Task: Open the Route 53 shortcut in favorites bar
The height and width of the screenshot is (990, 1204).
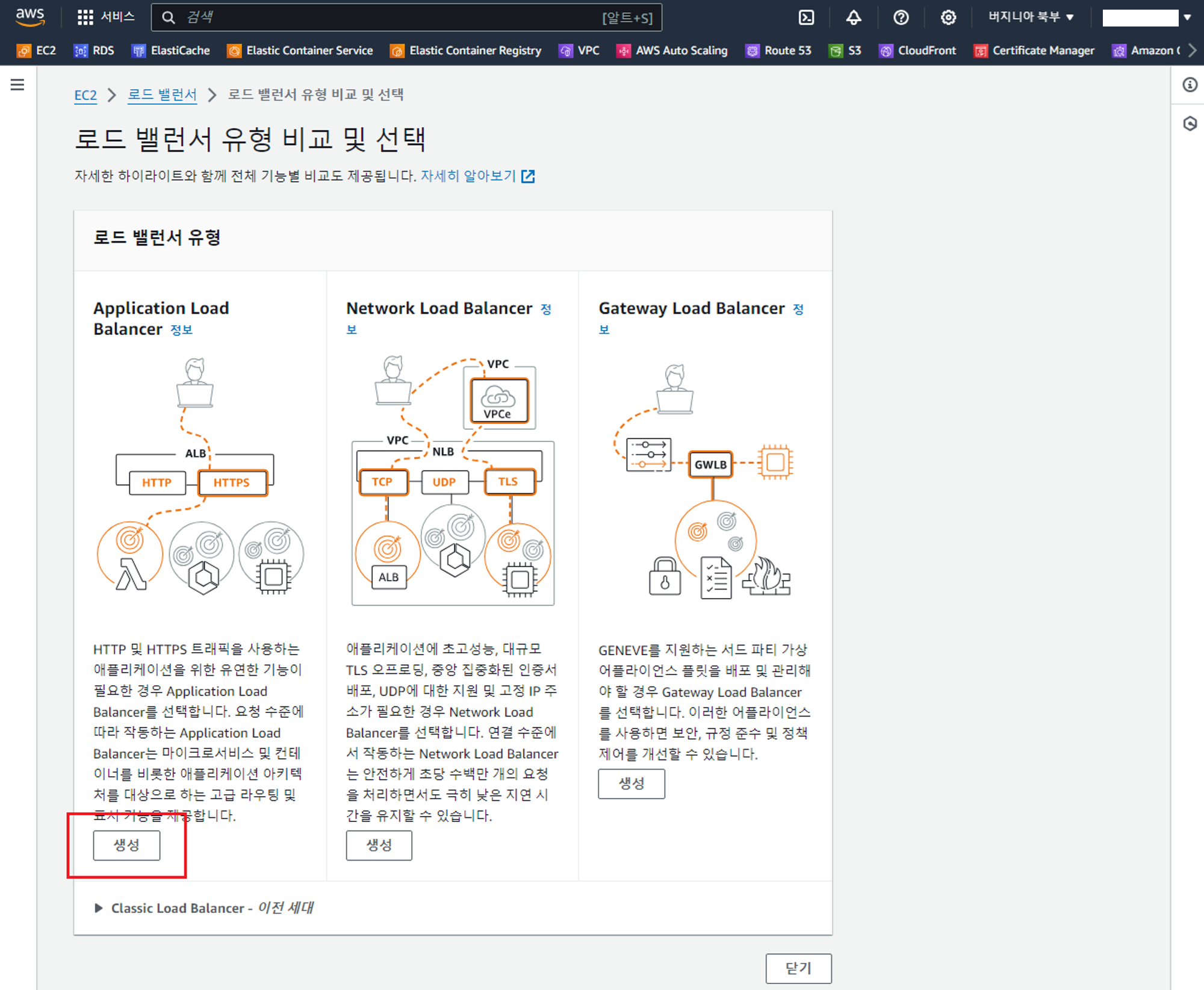Action: point(778,51)
